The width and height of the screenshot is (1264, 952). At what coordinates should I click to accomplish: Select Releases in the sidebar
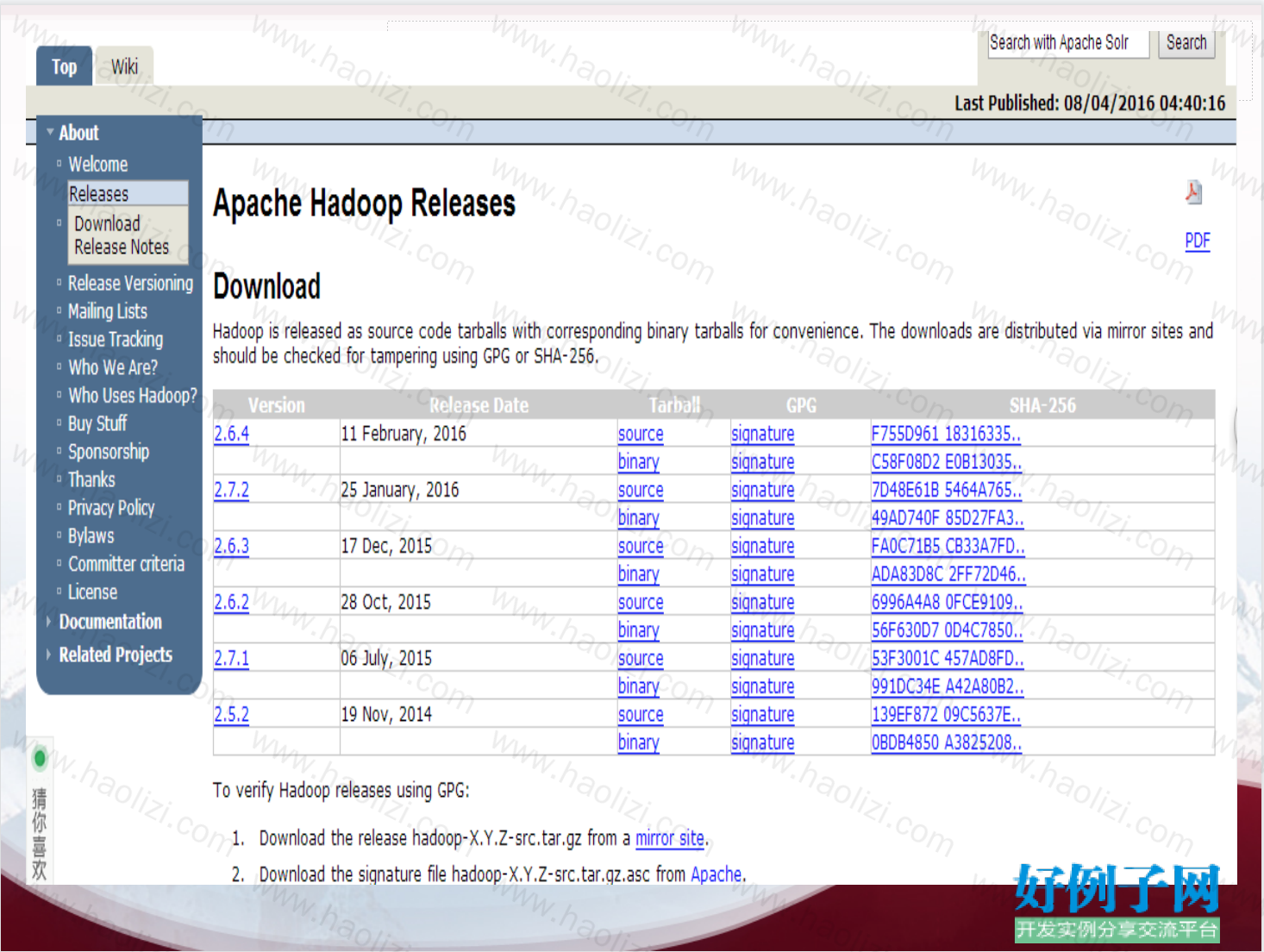tap(128, 193)
